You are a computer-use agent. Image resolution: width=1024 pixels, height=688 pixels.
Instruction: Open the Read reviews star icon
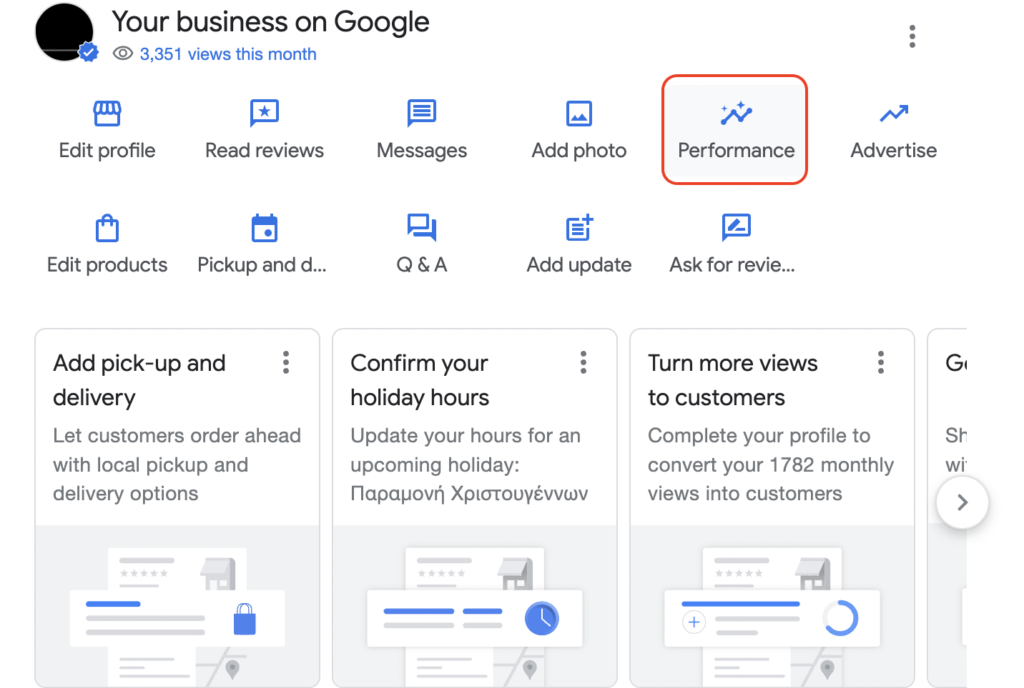coord(264,114)
